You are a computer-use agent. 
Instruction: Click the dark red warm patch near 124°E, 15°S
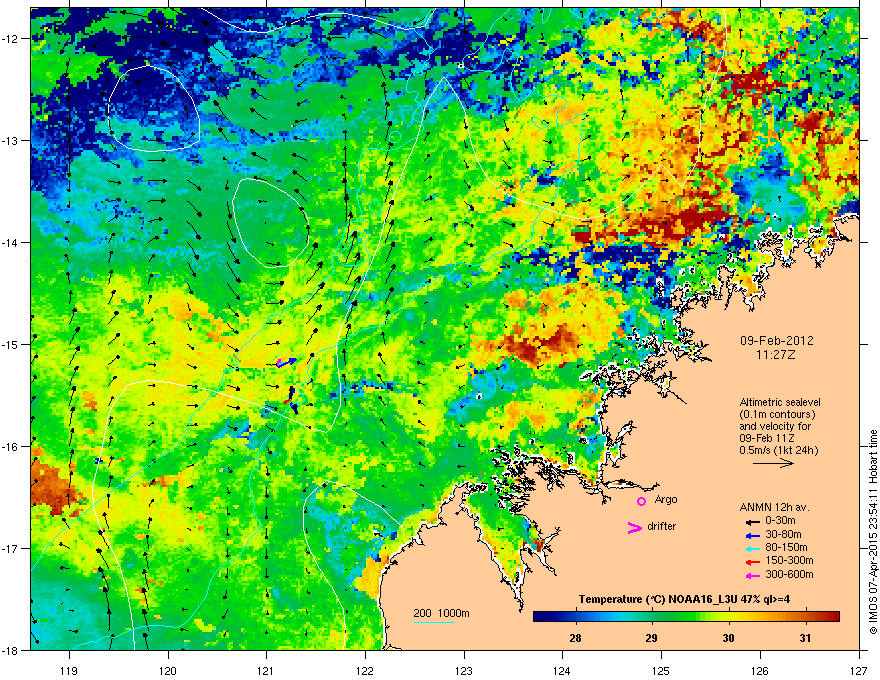coord(540,343)
